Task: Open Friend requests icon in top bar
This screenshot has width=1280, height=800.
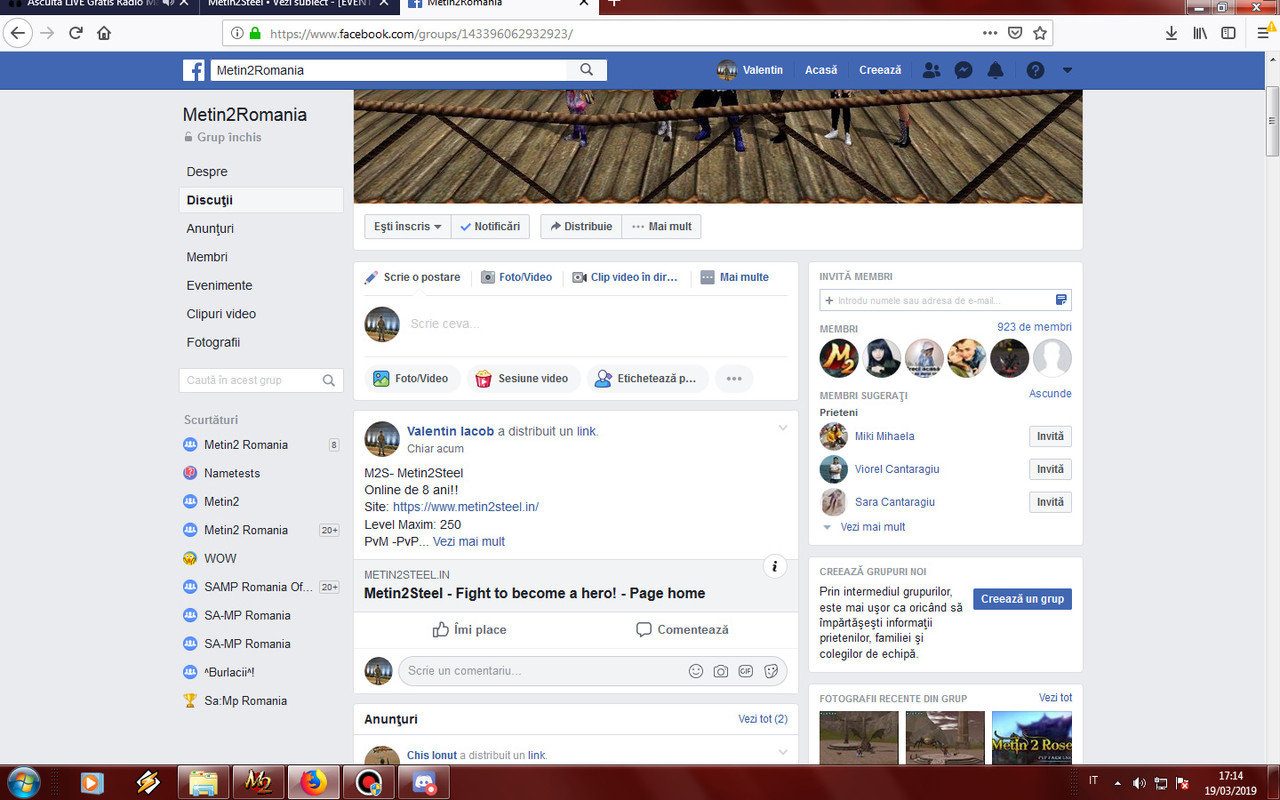Action: pos(931,70)
